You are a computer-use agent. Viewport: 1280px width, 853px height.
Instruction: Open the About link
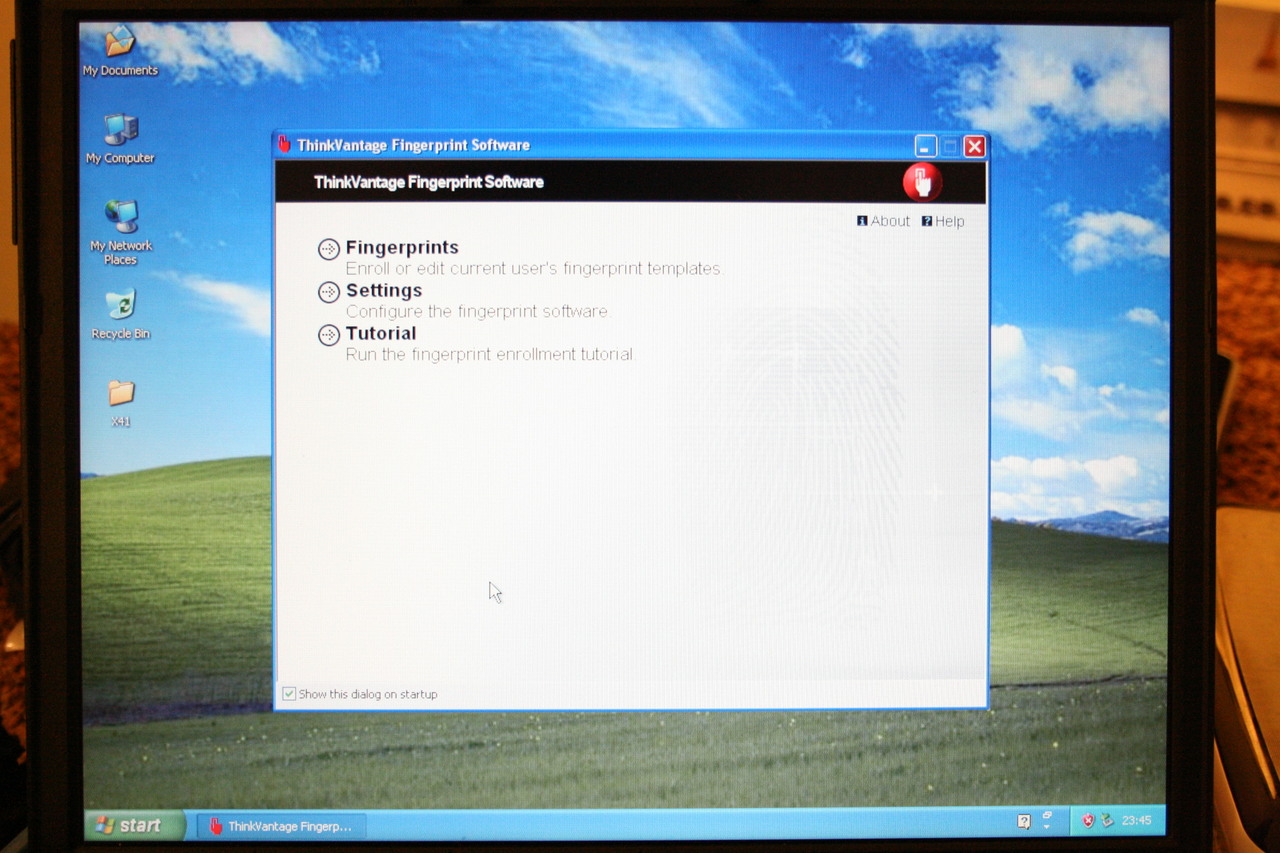[883, 221]
